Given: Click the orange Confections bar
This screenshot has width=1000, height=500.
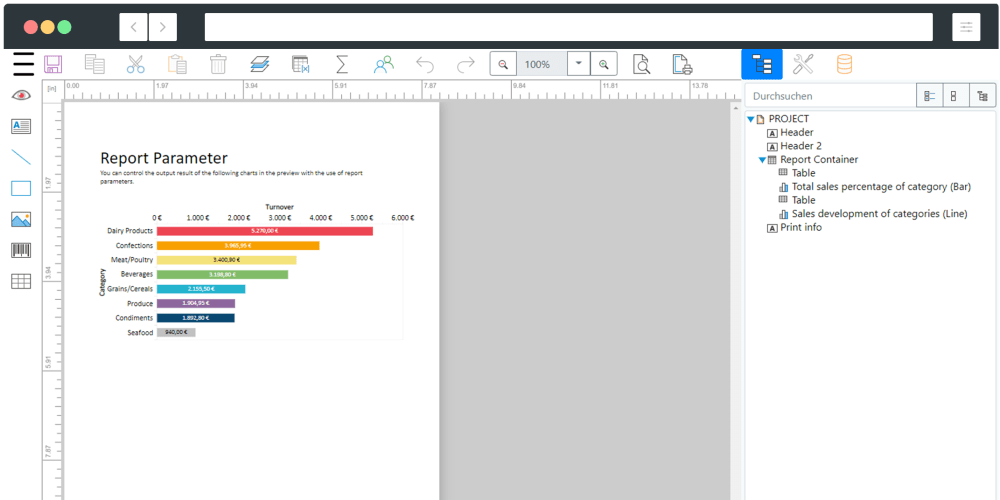Looking at the screenshot, I should 238,246.
